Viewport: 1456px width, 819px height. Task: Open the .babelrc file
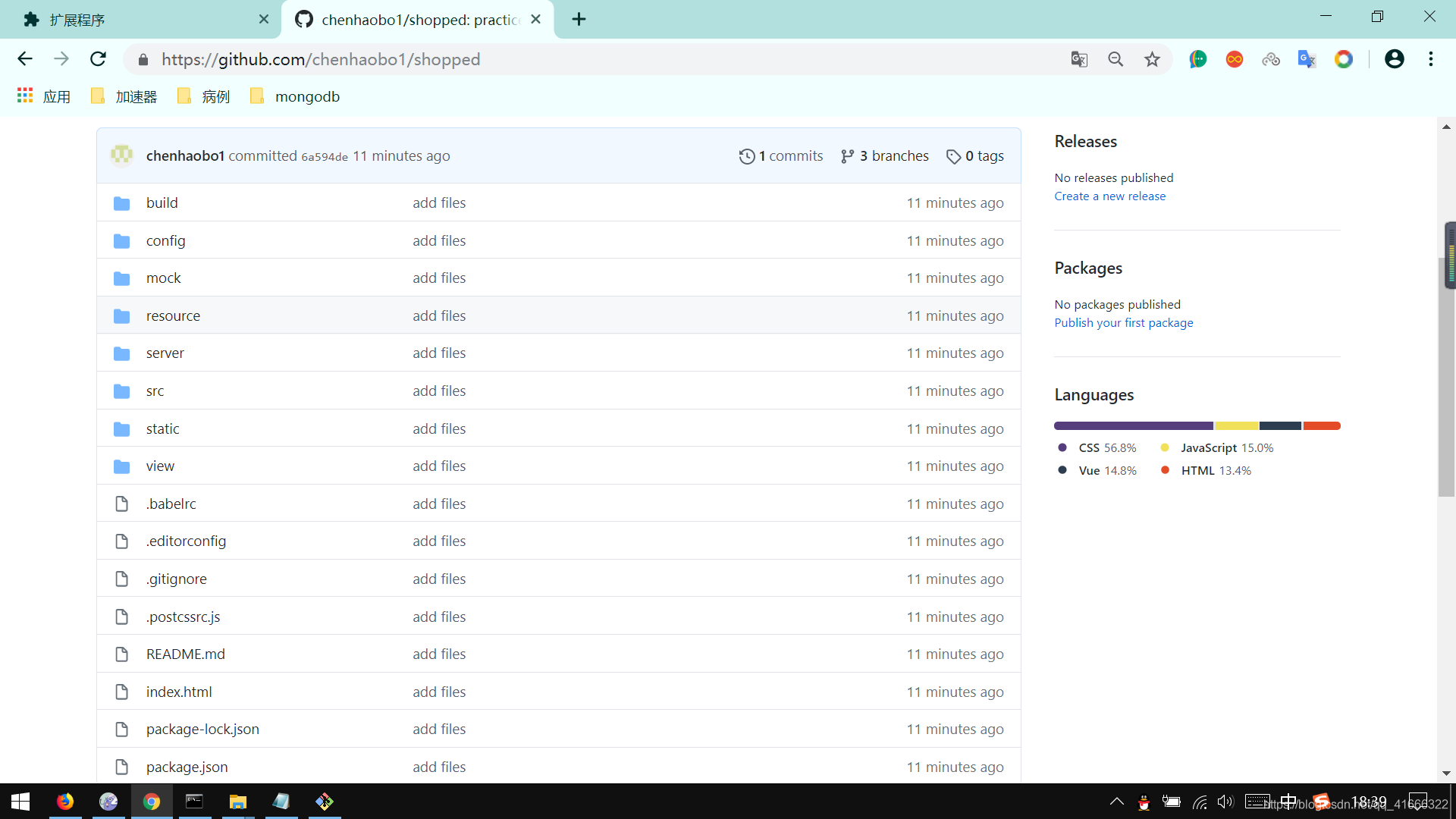171,504
